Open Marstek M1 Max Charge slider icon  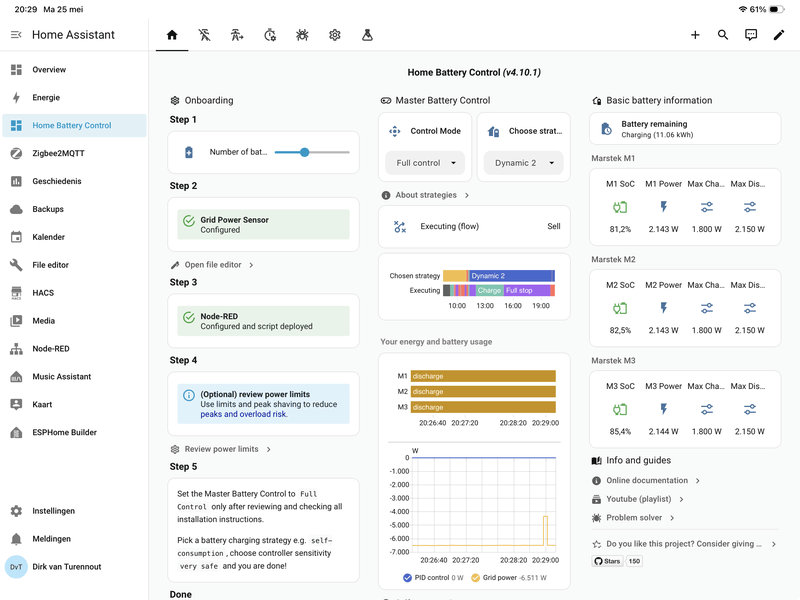click(707, 207)
